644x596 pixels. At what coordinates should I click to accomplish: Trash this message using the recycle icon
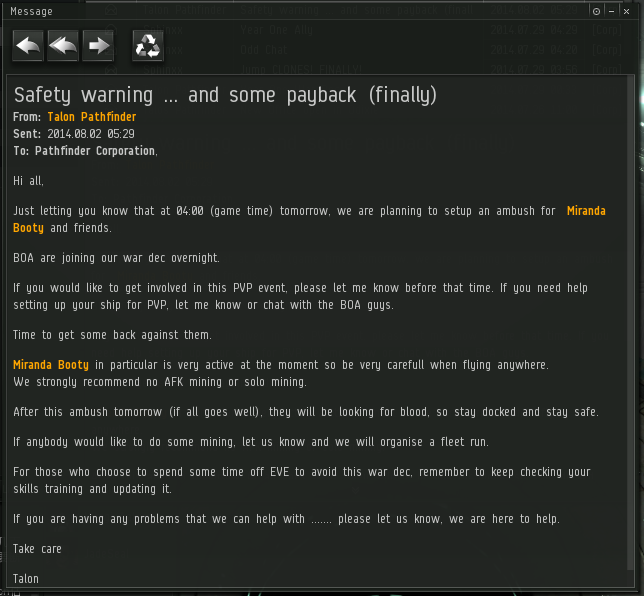click(x=148, y=46)
